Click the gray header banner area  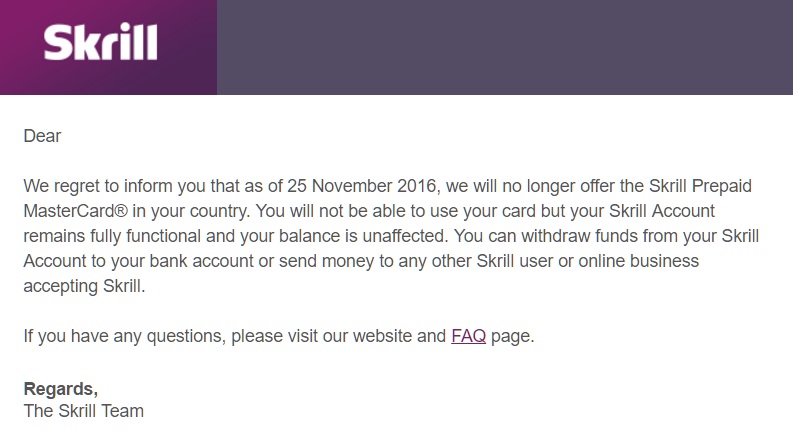[x=504, y=47]
